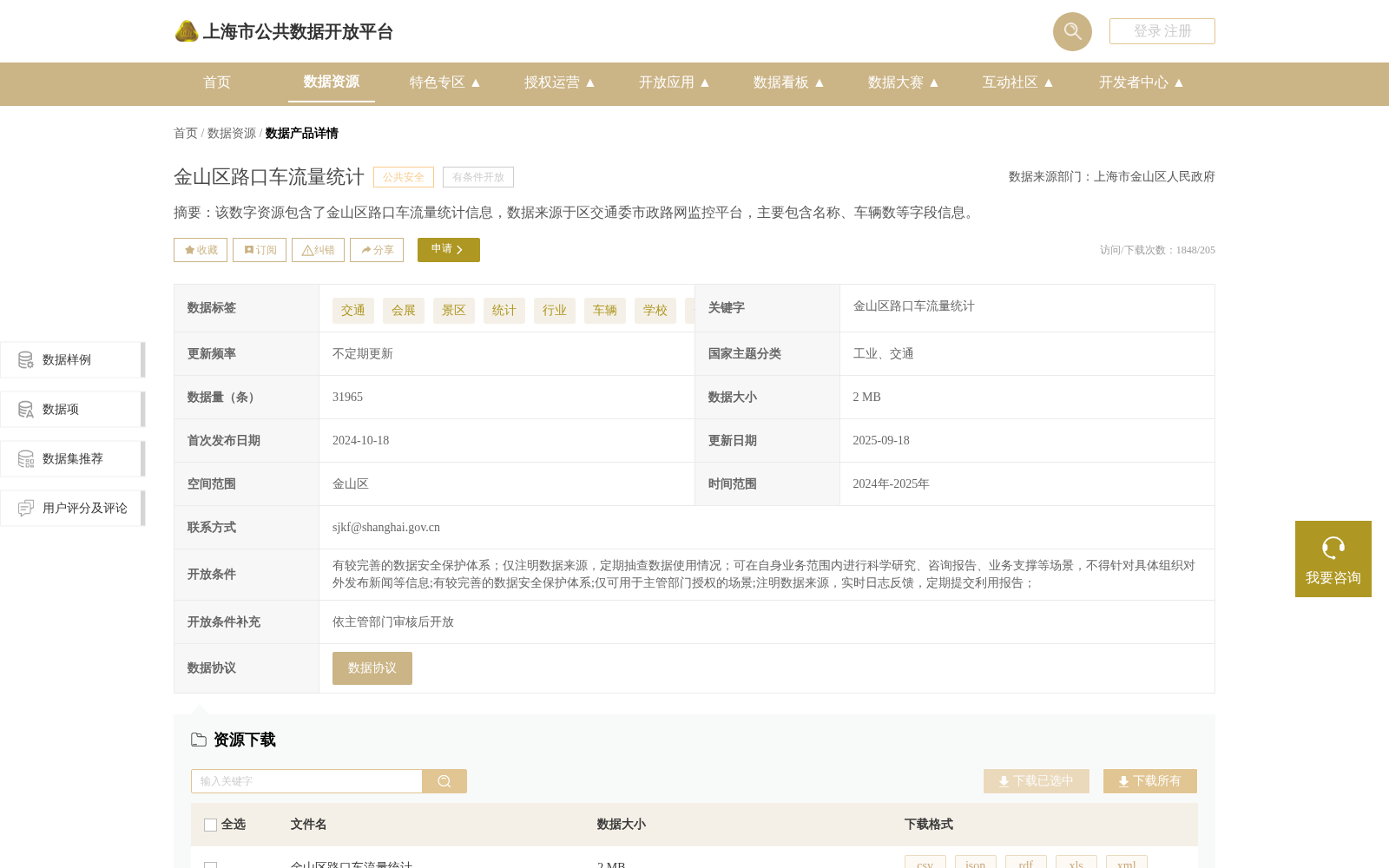Open the 数据协议 button
Screen dimensions: 1389x868
pos(372,668)
